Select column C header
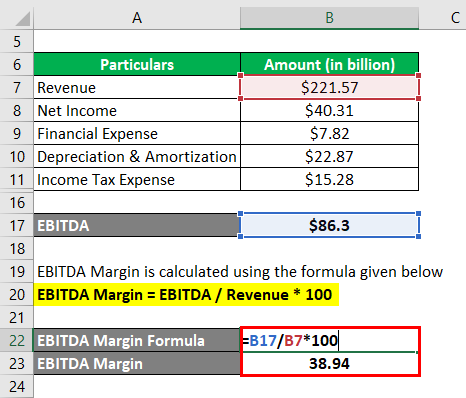 (x=443, y=18)
